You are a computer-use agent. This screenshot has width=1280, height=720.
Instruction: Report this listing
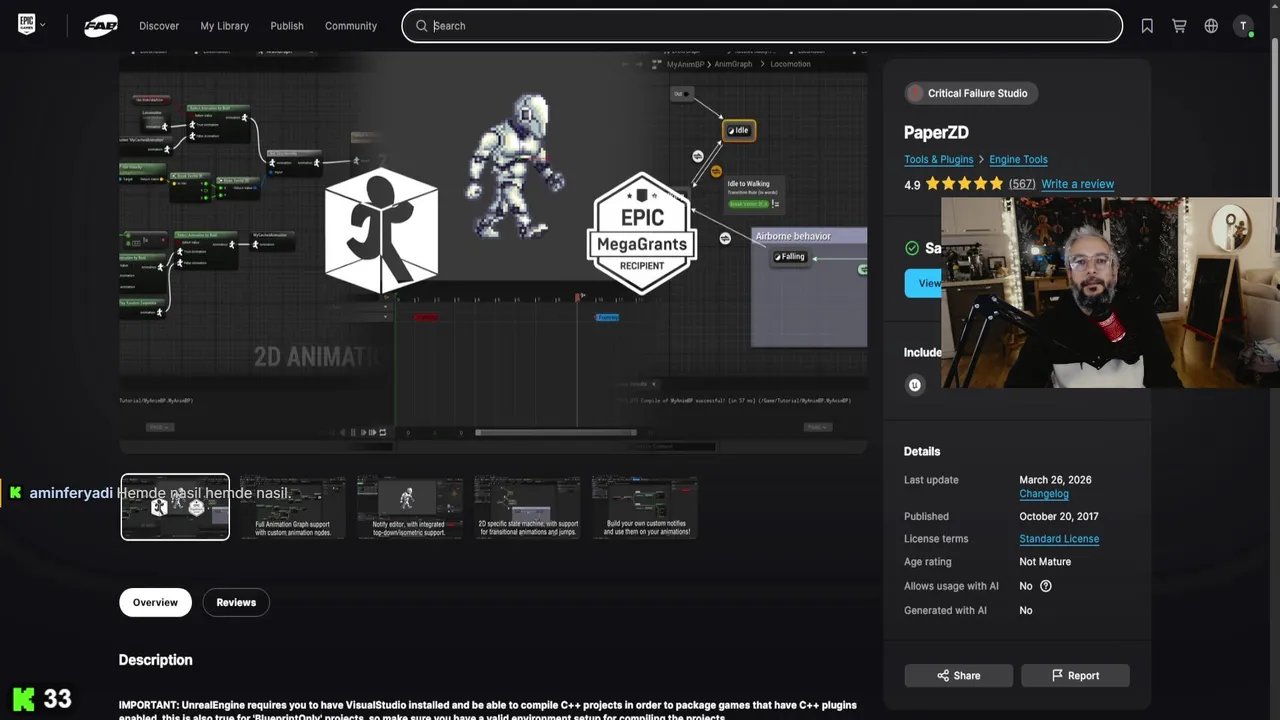pos(1075,676)
